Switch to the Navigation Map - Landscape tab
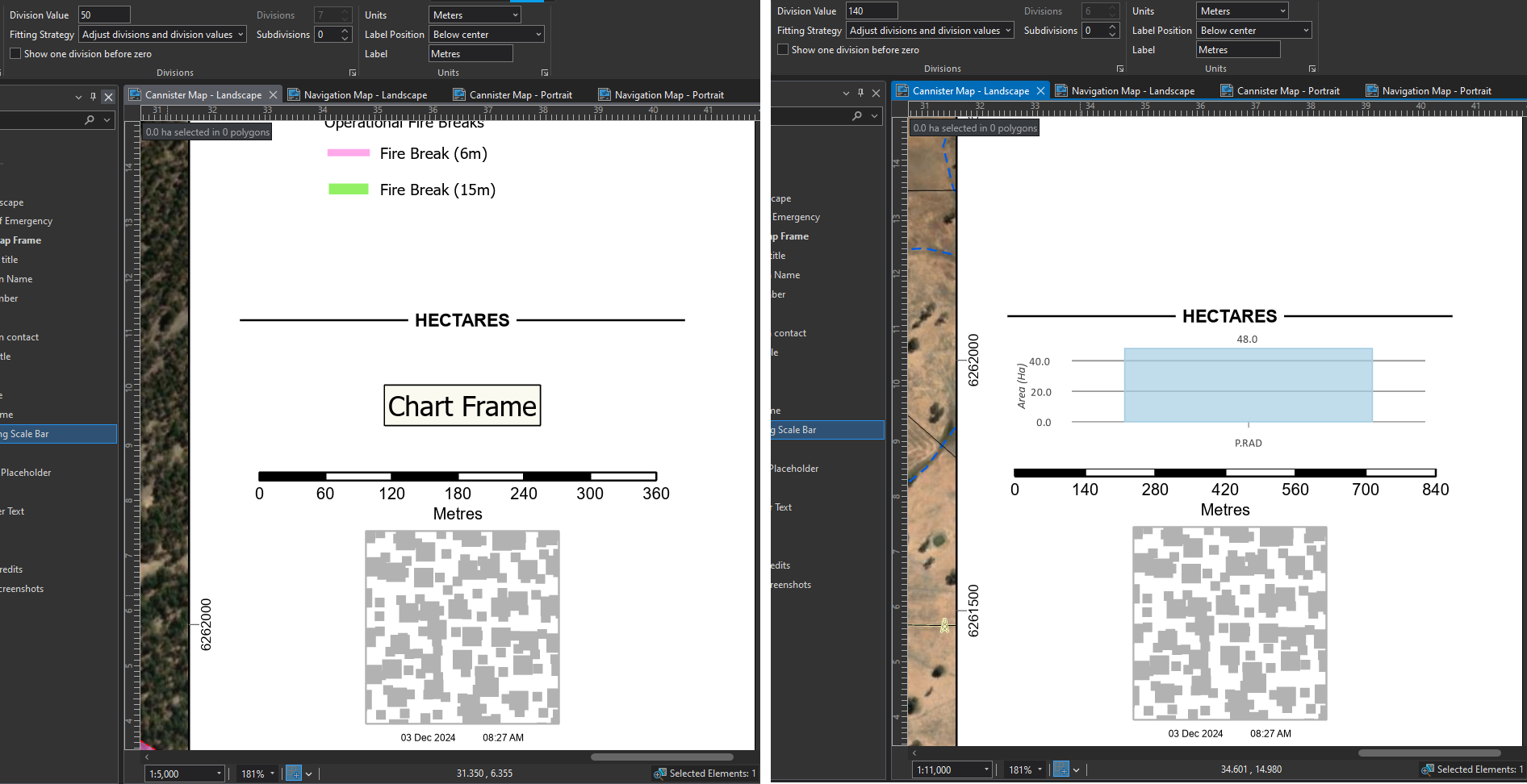Viewport: 1527px width, 784px height. point(363,94)
